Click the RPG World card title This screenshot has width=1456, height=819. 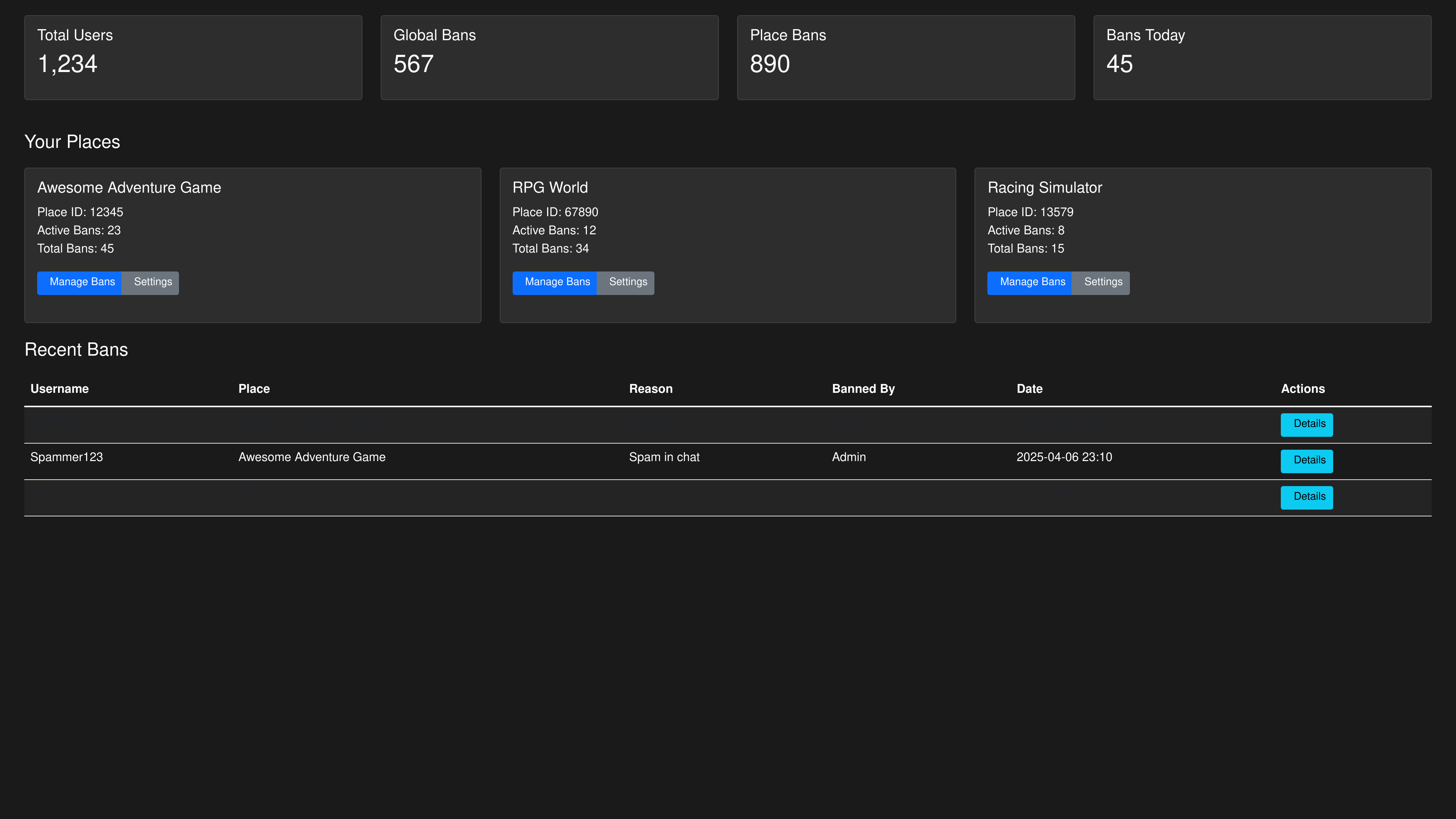[550, 188]
